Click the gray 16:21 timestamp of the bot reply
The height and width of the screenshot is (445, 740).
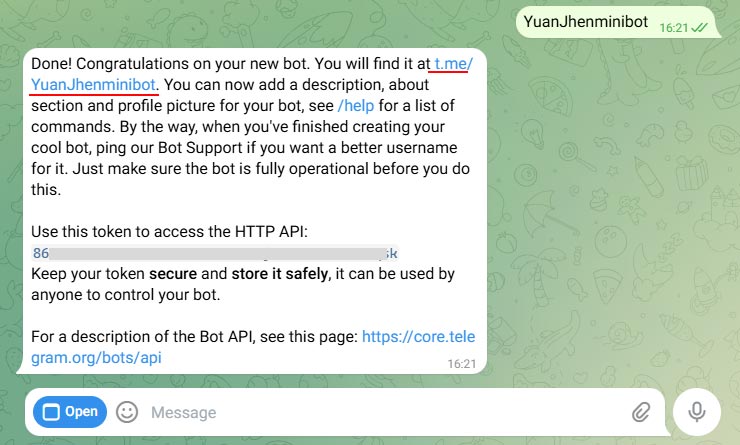tap(462, 364)
